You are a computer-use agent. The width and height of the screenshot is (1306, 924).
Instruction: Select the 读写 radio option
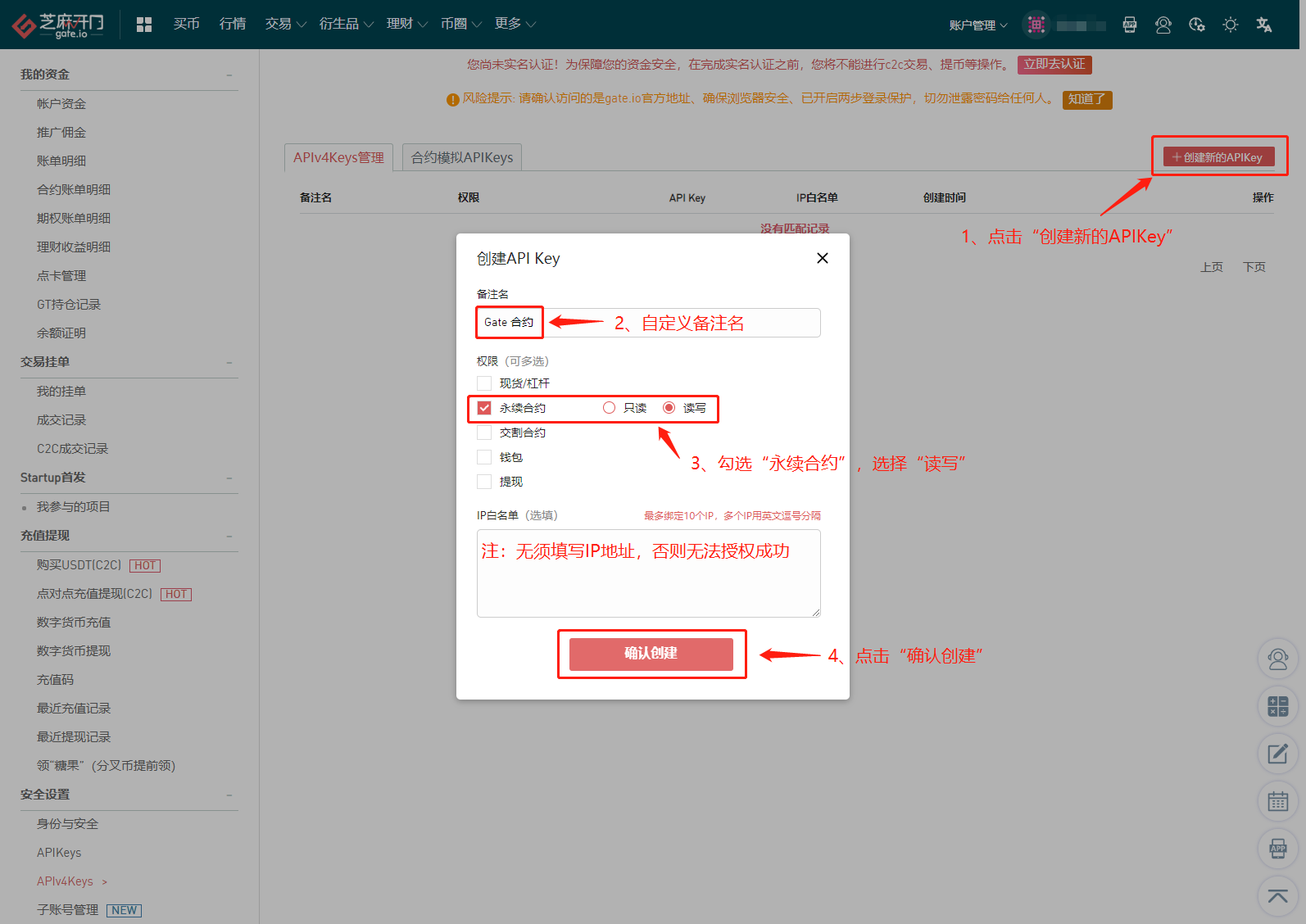669,408
